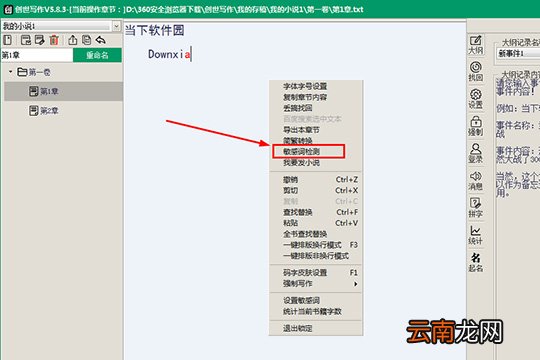Click the save chapter icon in left toolbar

click(x=25, y=40)
